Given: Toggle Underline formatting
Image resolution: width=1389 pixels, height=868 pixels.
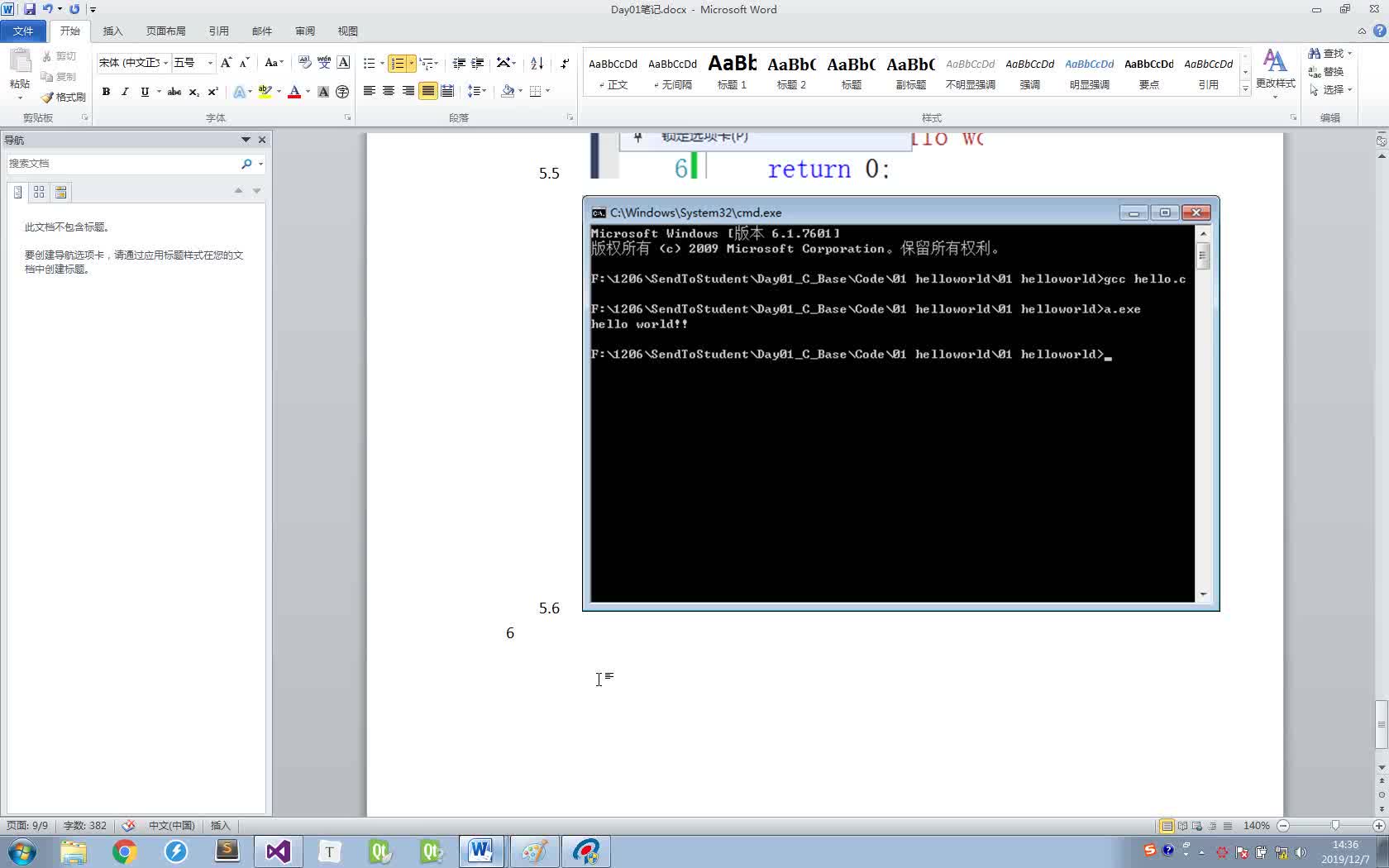Looking at the screenshot, I should click(x=145, y=92).
